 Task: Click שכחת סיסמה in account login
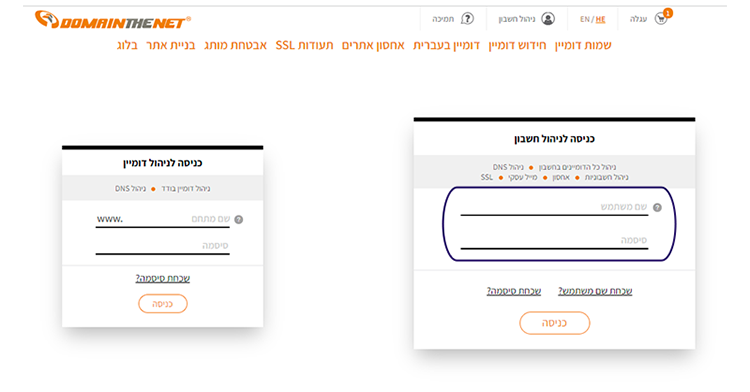(x=514, y=291)
